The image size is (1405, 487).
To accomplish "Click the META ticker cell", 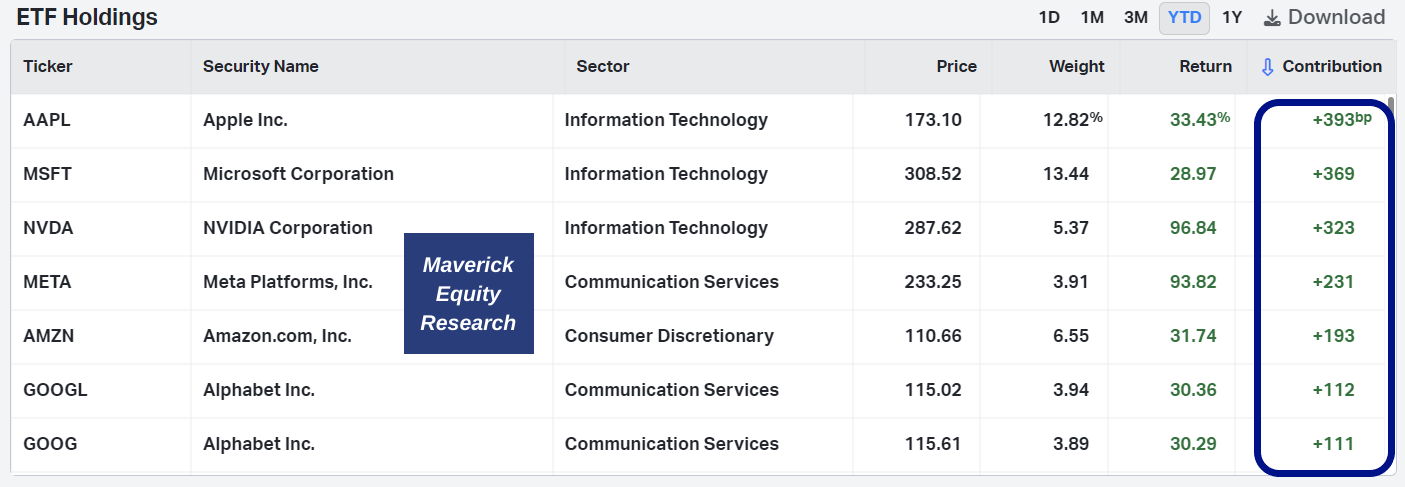I will (x=47, y=282).
